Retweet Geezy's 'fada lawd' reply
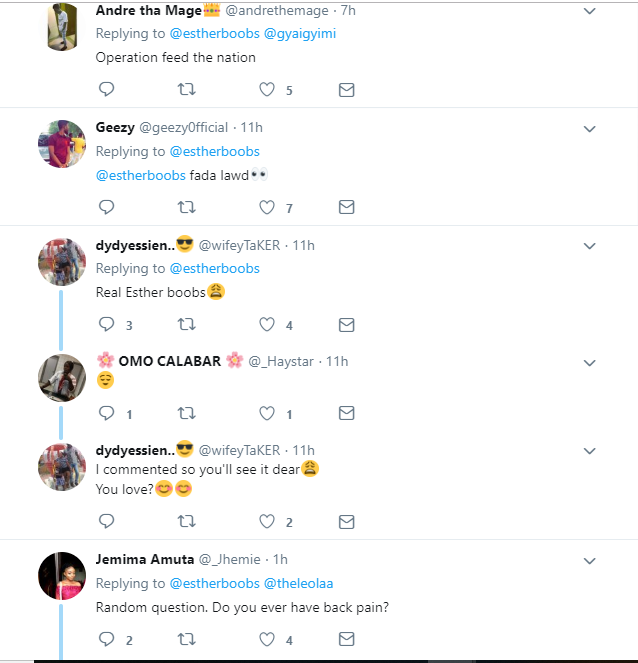Screen dimensions: 638x663 (186, 207)
